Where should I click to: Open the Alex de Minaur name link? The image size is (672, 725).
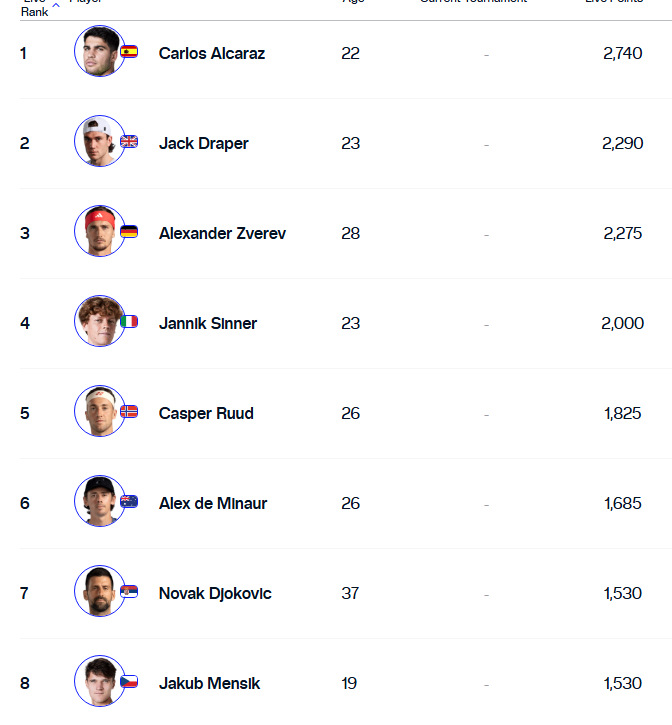[213, 504]
